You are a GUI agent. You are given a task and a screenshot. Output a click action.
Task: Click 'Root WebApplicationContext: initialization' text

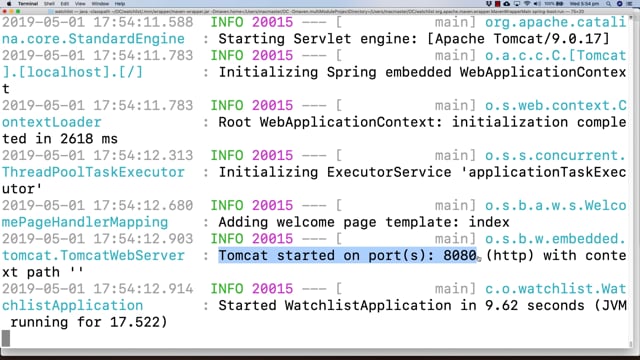click(x=393, y=122)
